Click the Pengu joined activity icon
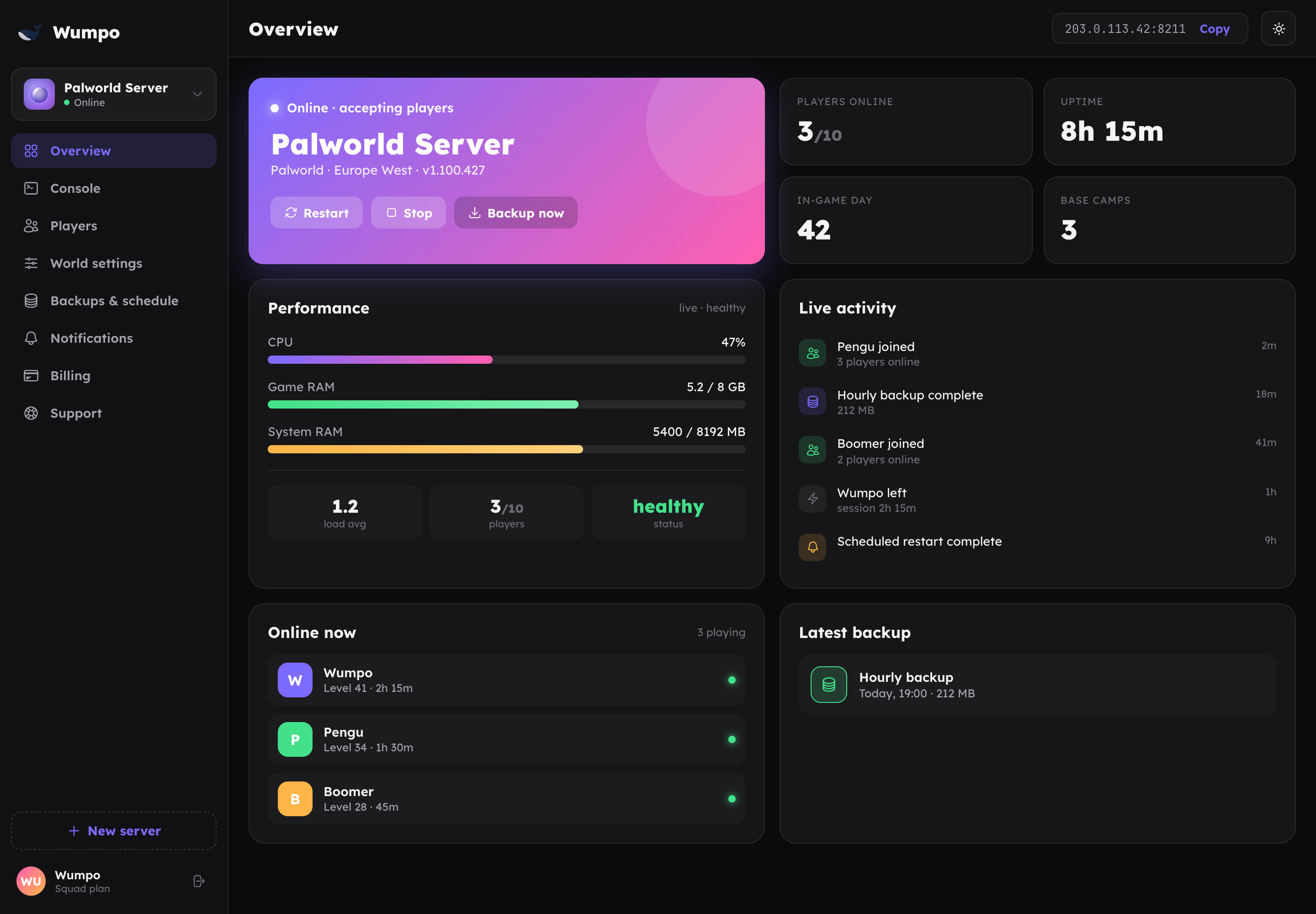This screenshot has height=914, width=1316. point(812,353)
